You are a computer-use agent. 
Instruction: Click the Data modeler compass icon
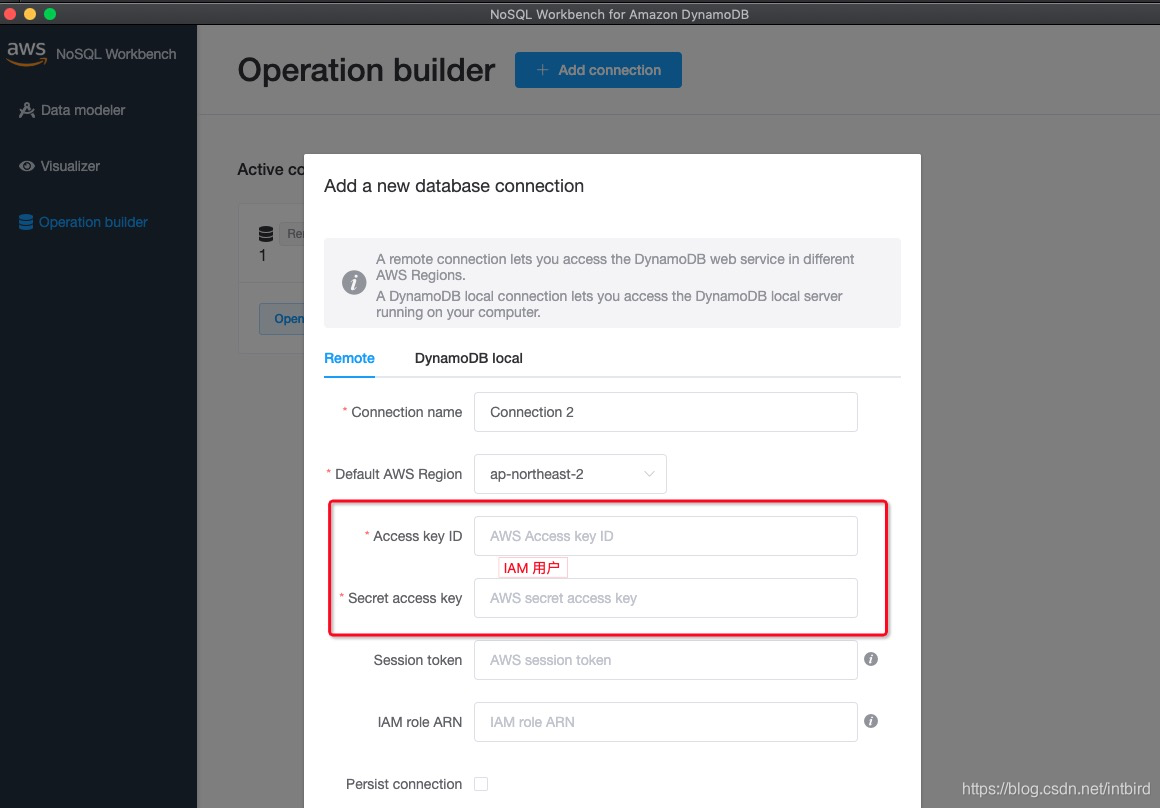[27, 110]
